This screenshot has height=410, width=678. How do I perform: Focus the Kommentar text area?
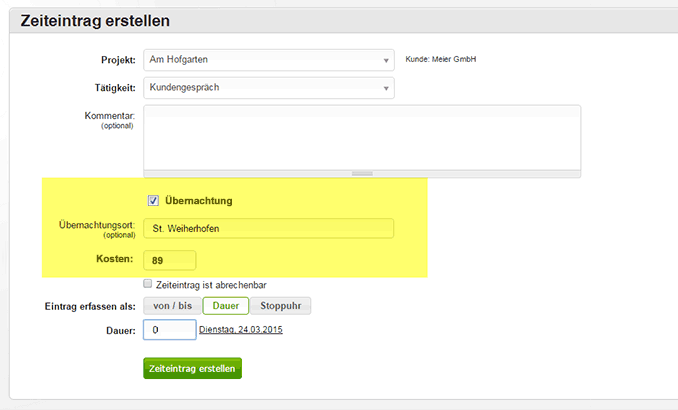(362, 138)
